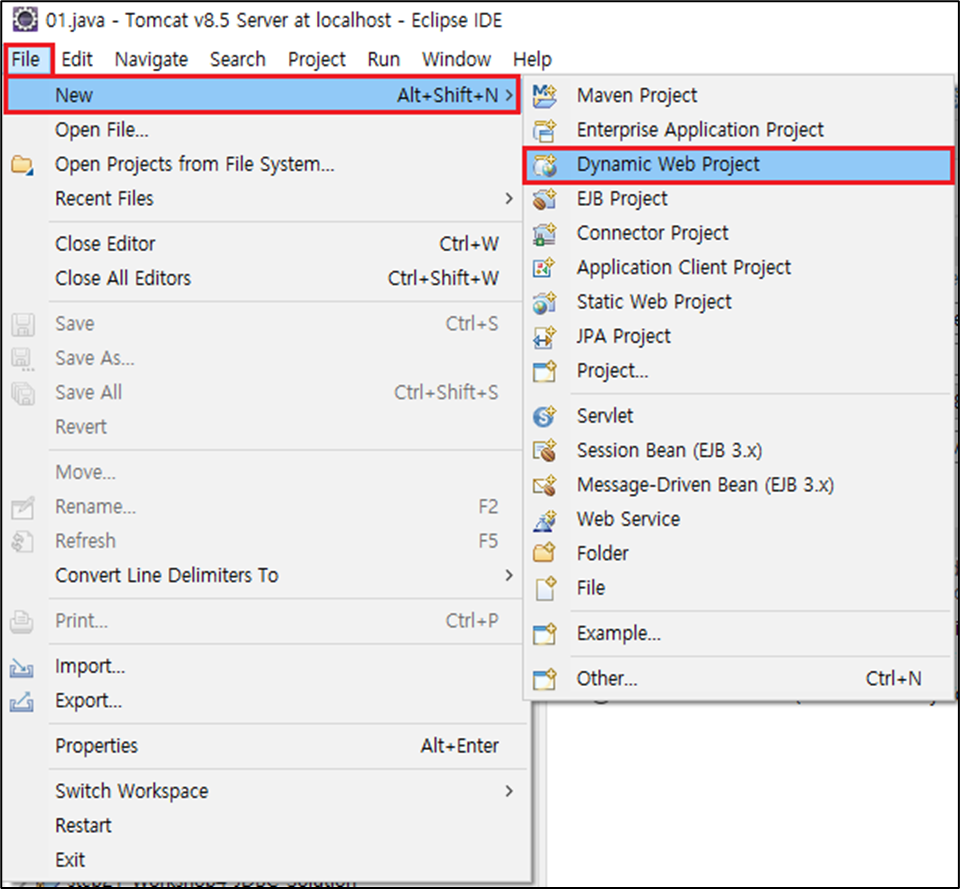Select Folder from New submenu
Image resolution: width=960 pixels, height=889 pixels.
[738, 553]
